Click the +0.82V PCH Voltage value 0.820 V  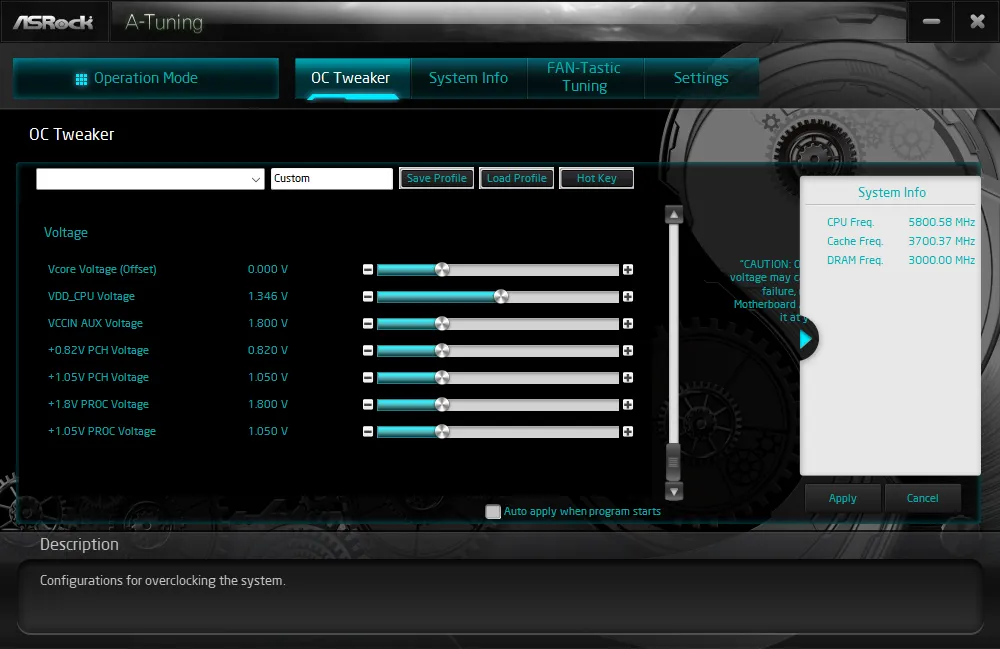tap(268, 351)
